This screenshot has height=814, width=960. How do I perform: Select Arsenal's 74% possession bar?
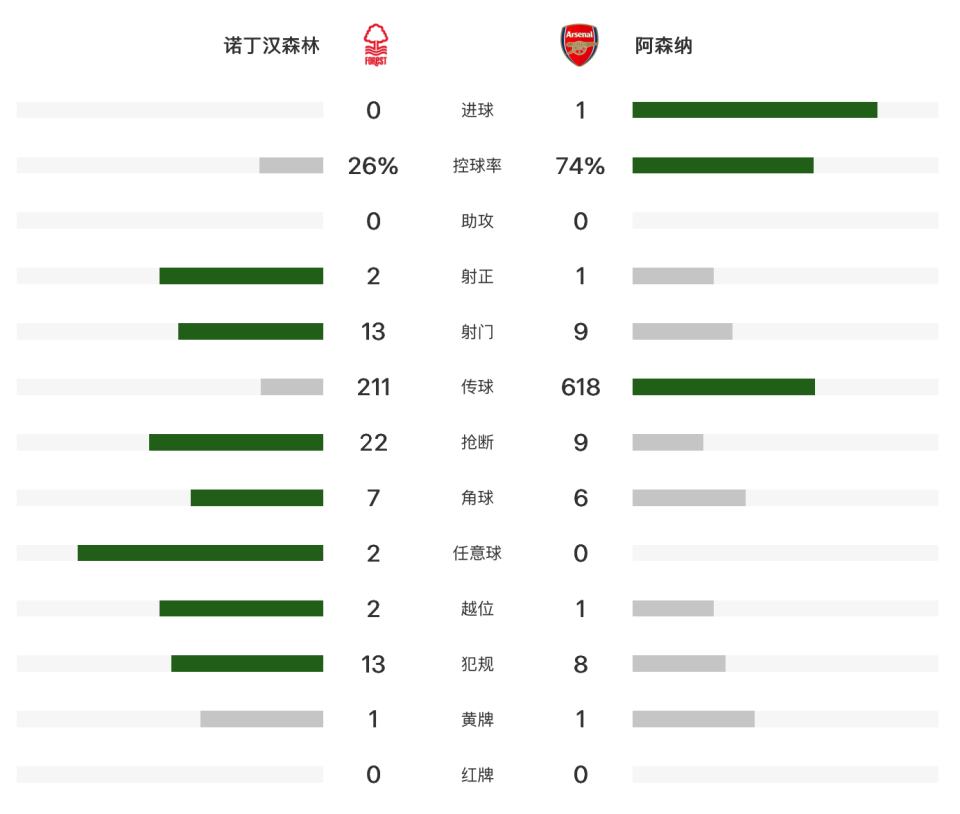[722, 165]
